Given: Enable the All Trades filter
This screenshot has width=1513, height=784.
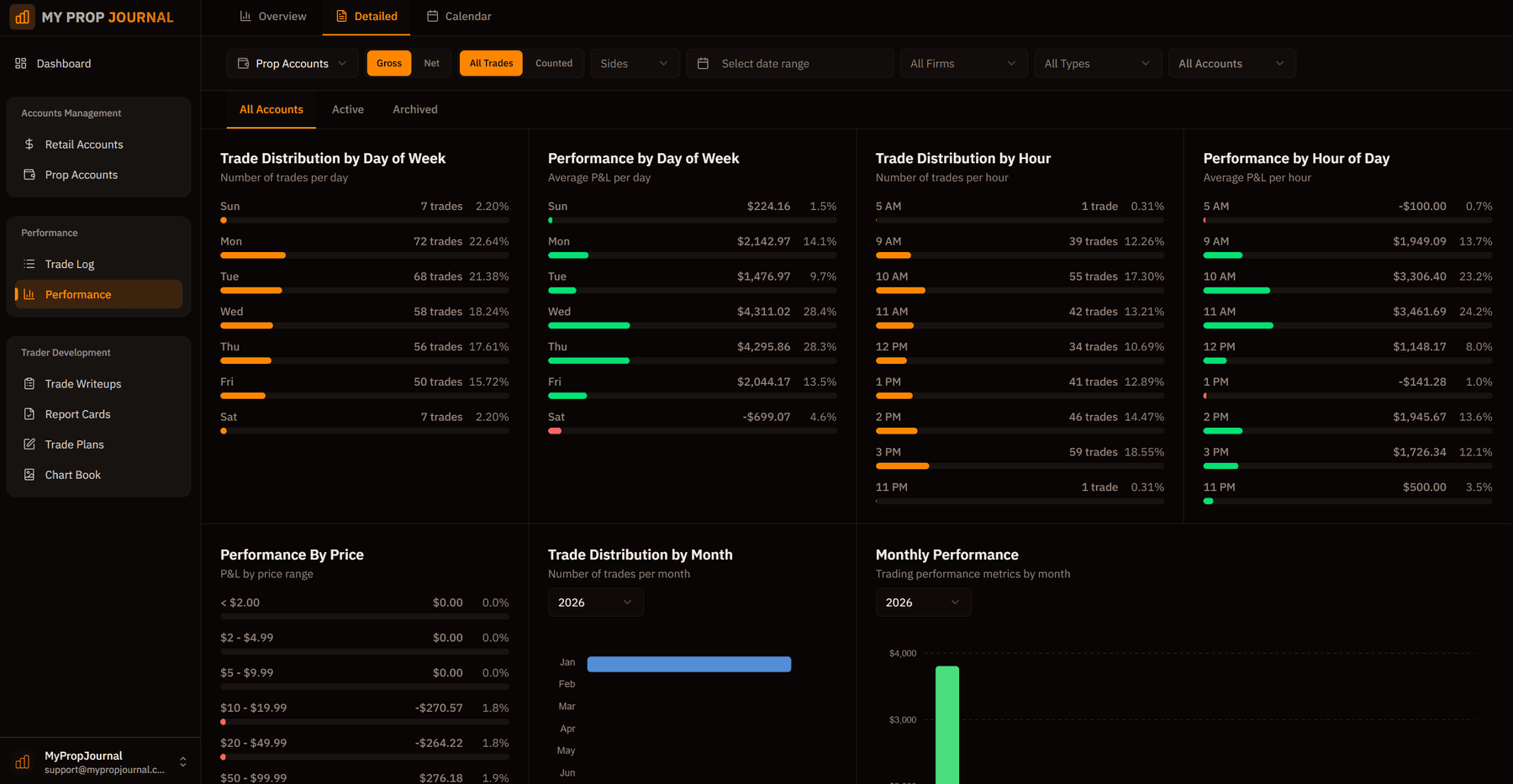Looking at the screenshot, I should [491, 63].
